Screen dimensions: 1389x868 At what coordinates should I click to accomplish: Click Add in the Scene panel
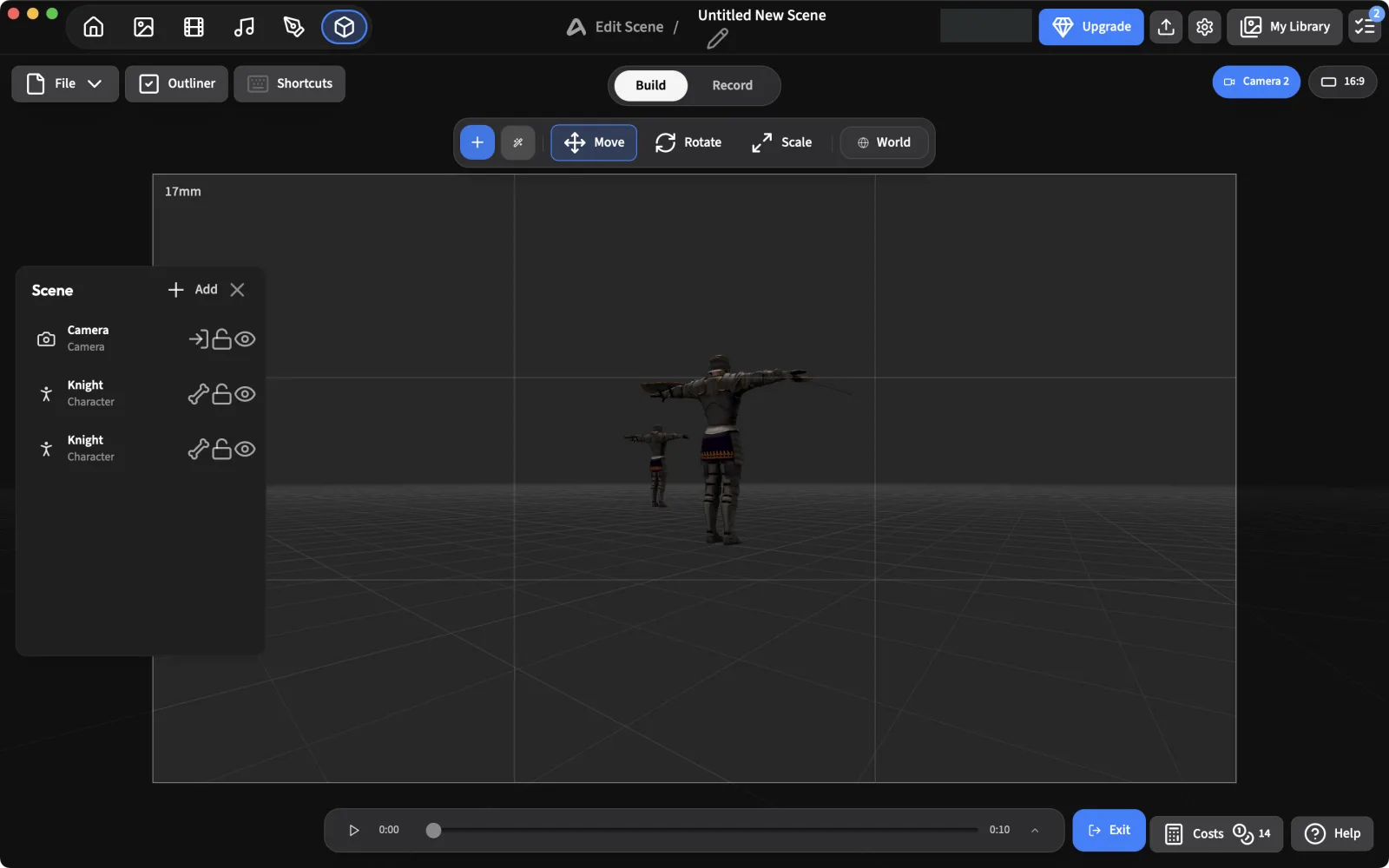193,290
